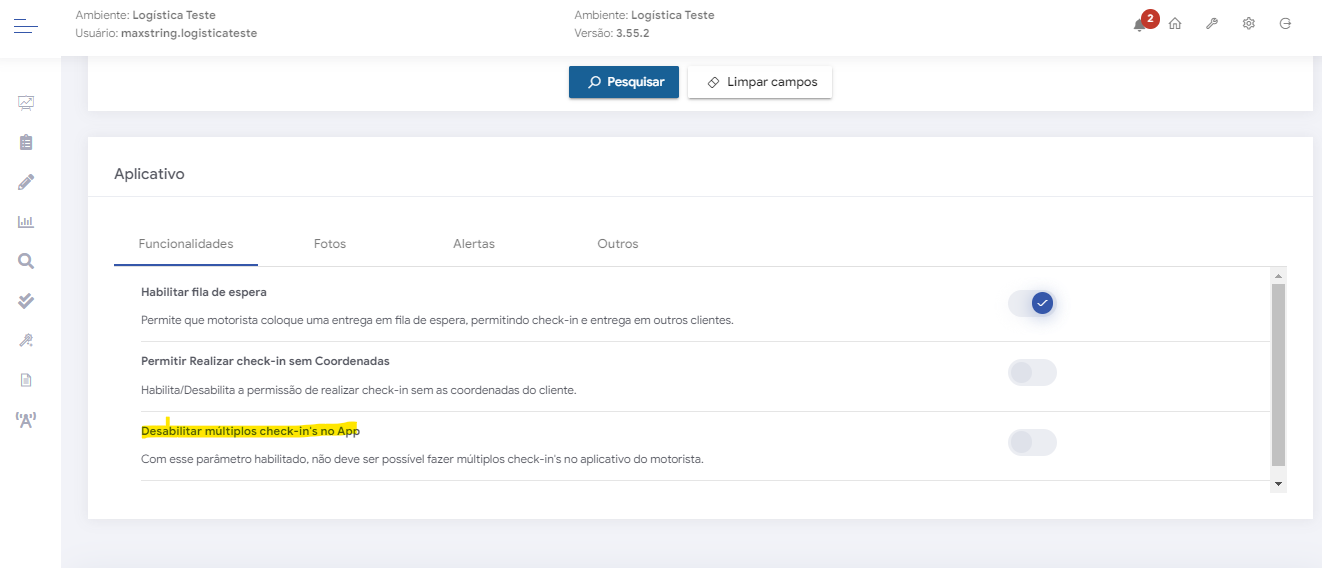Select the pencil edit icon in sidebar

pos(27,182)
